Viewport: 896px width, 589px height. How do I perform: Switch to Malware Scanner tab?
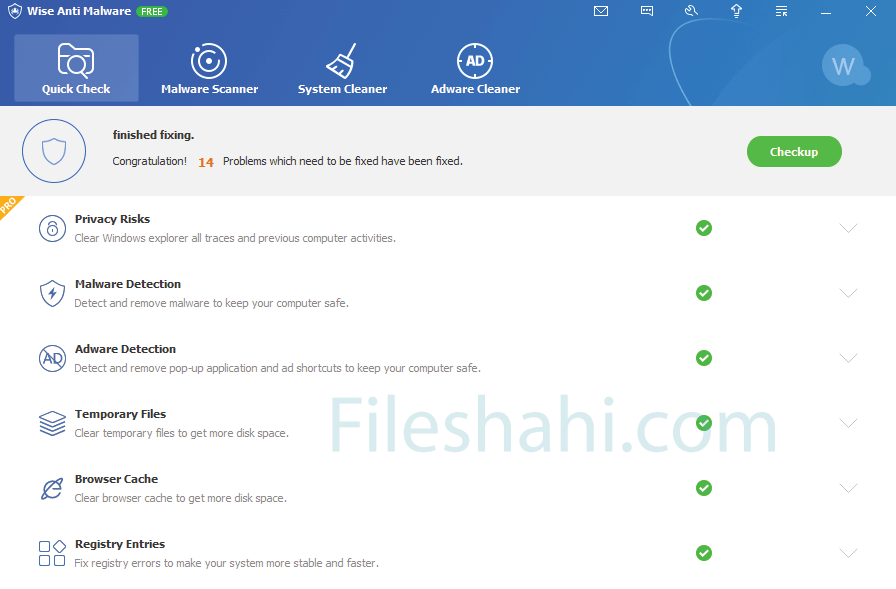(x=209, y=68)
